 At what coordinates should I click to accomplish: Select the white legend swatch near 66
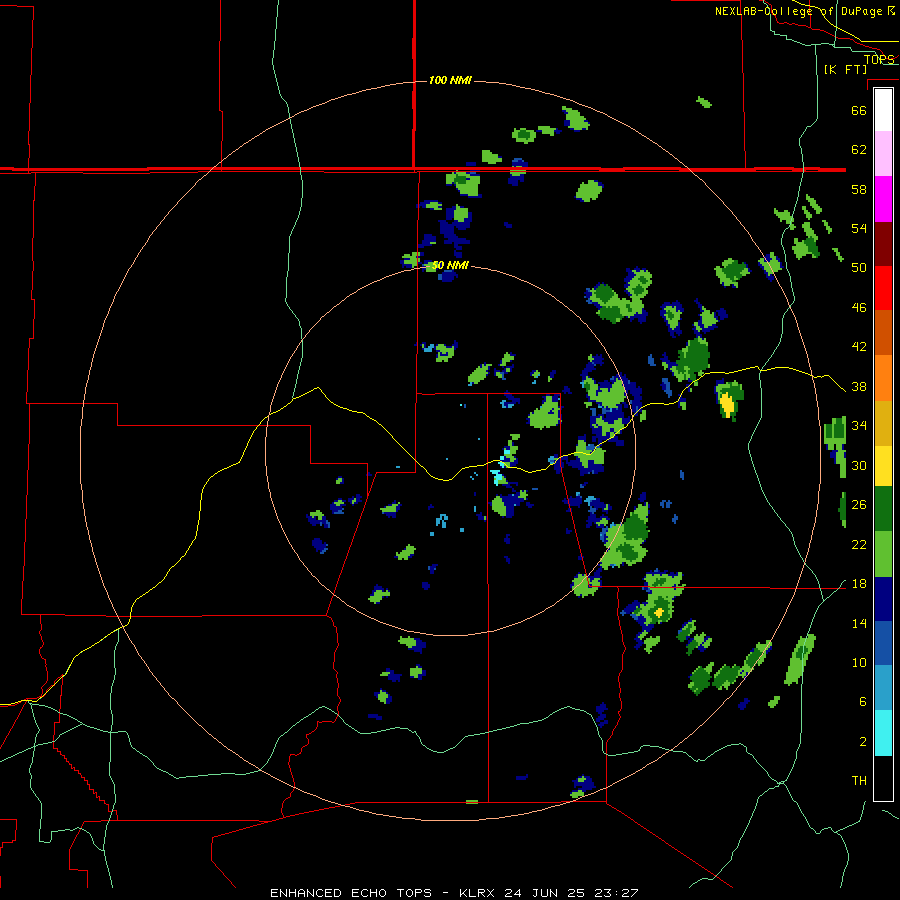coord(883,110)
